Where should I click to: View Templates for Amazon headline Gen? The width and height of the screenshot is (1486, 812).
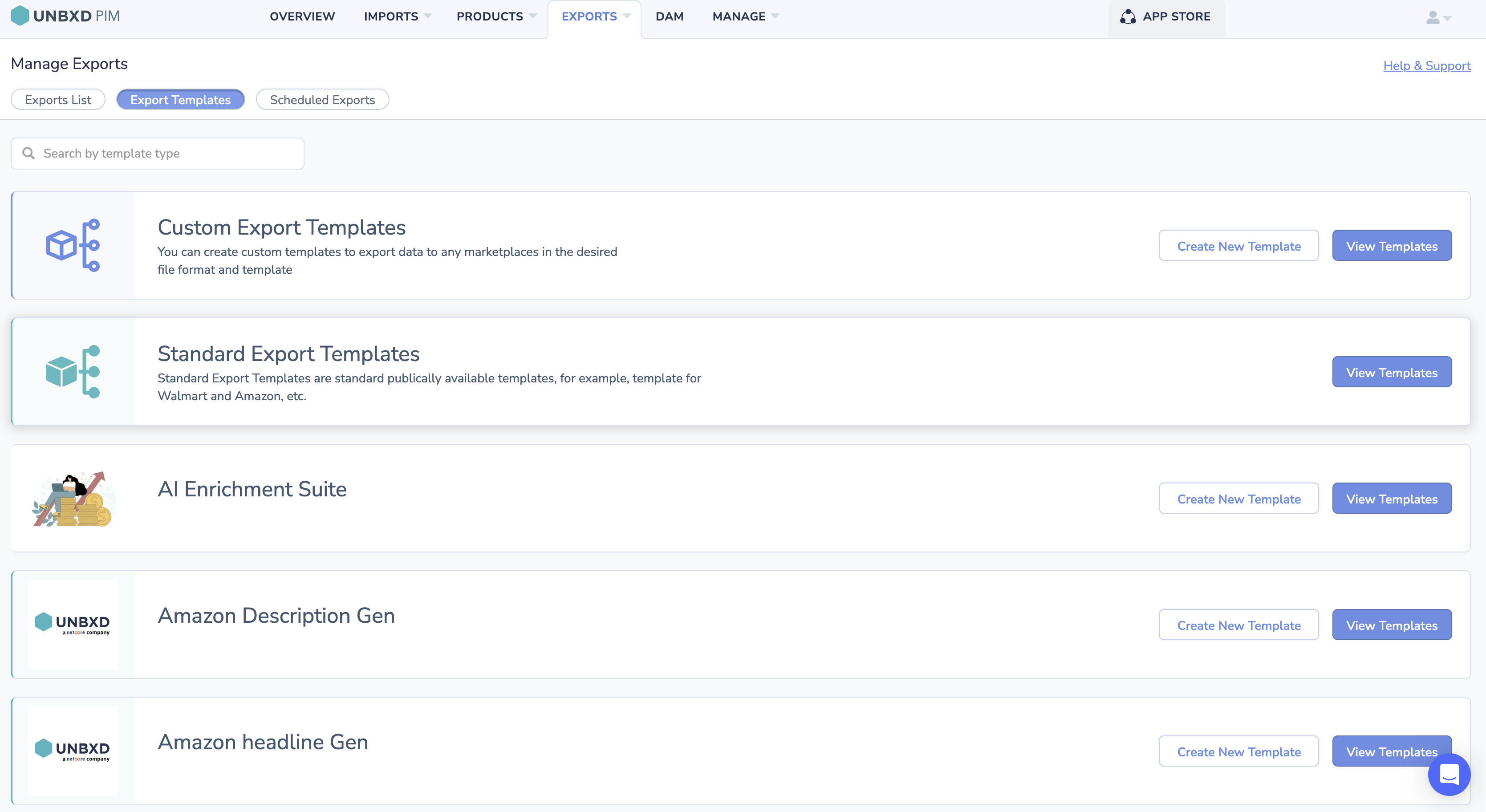1392,751
